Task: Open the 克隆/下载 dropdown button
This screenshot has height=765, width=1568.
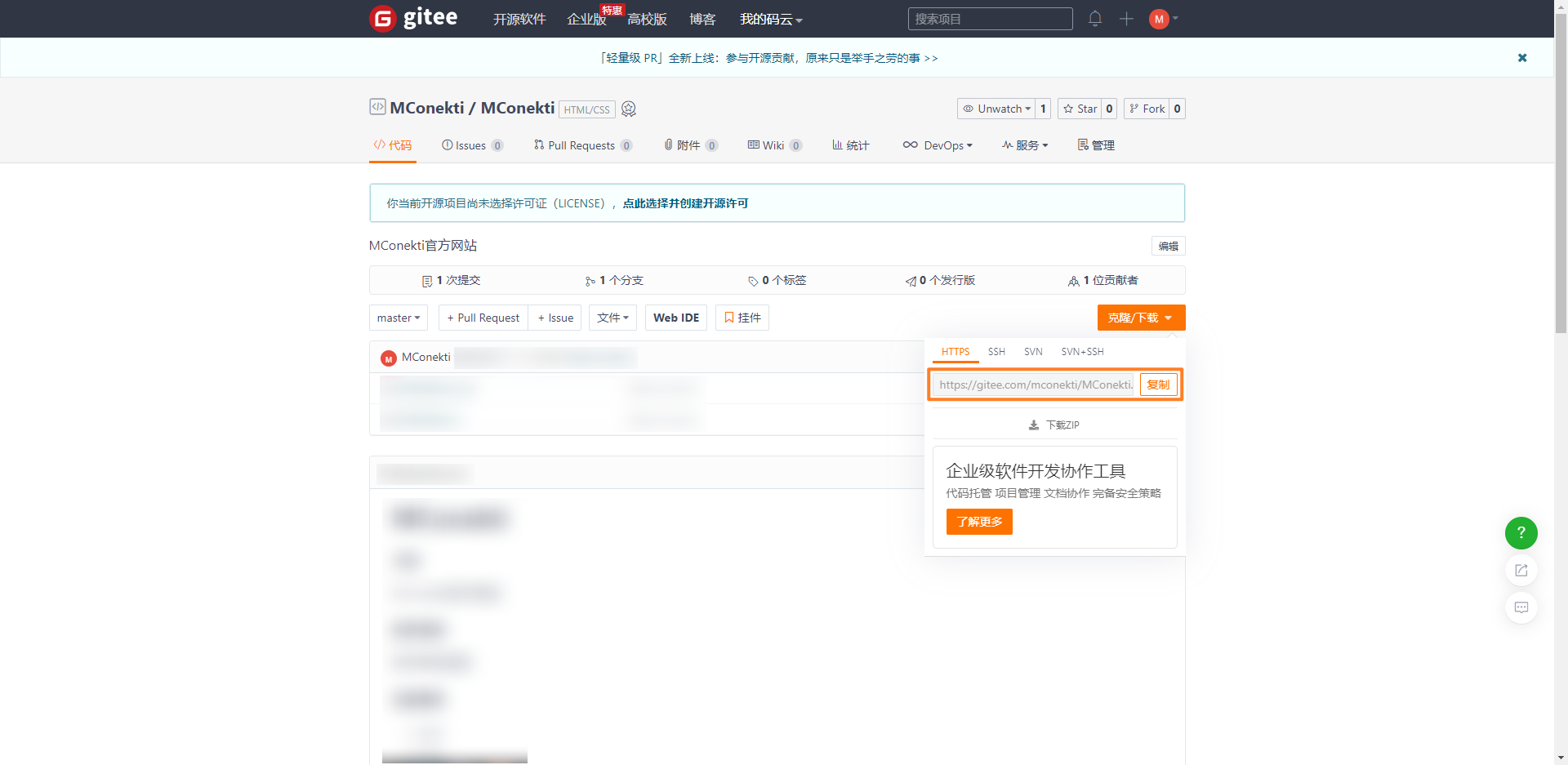Action: click(x=1141, y=318)
